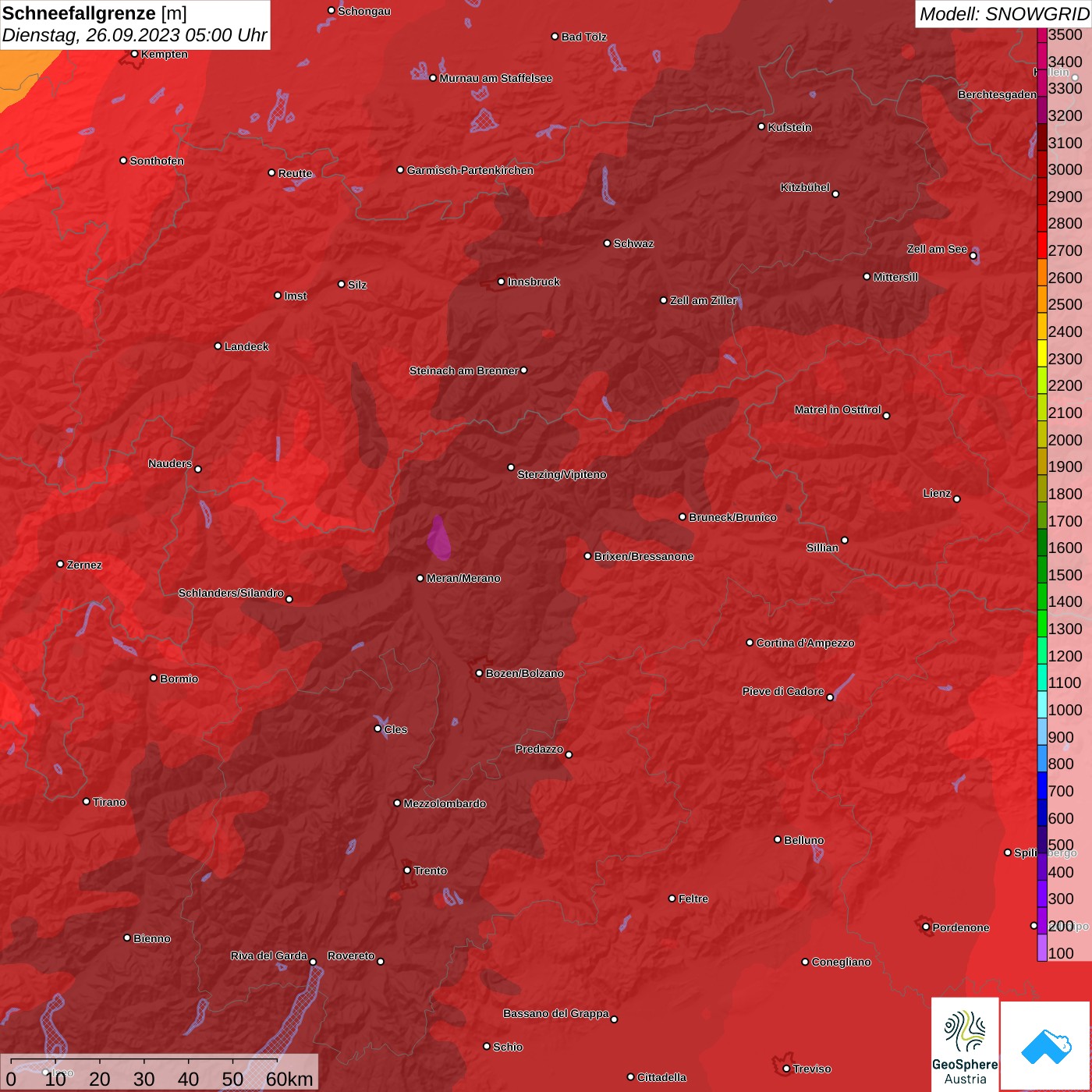Click the Trento city marker
This screenshot has width=1092, height=1092.
407,870
